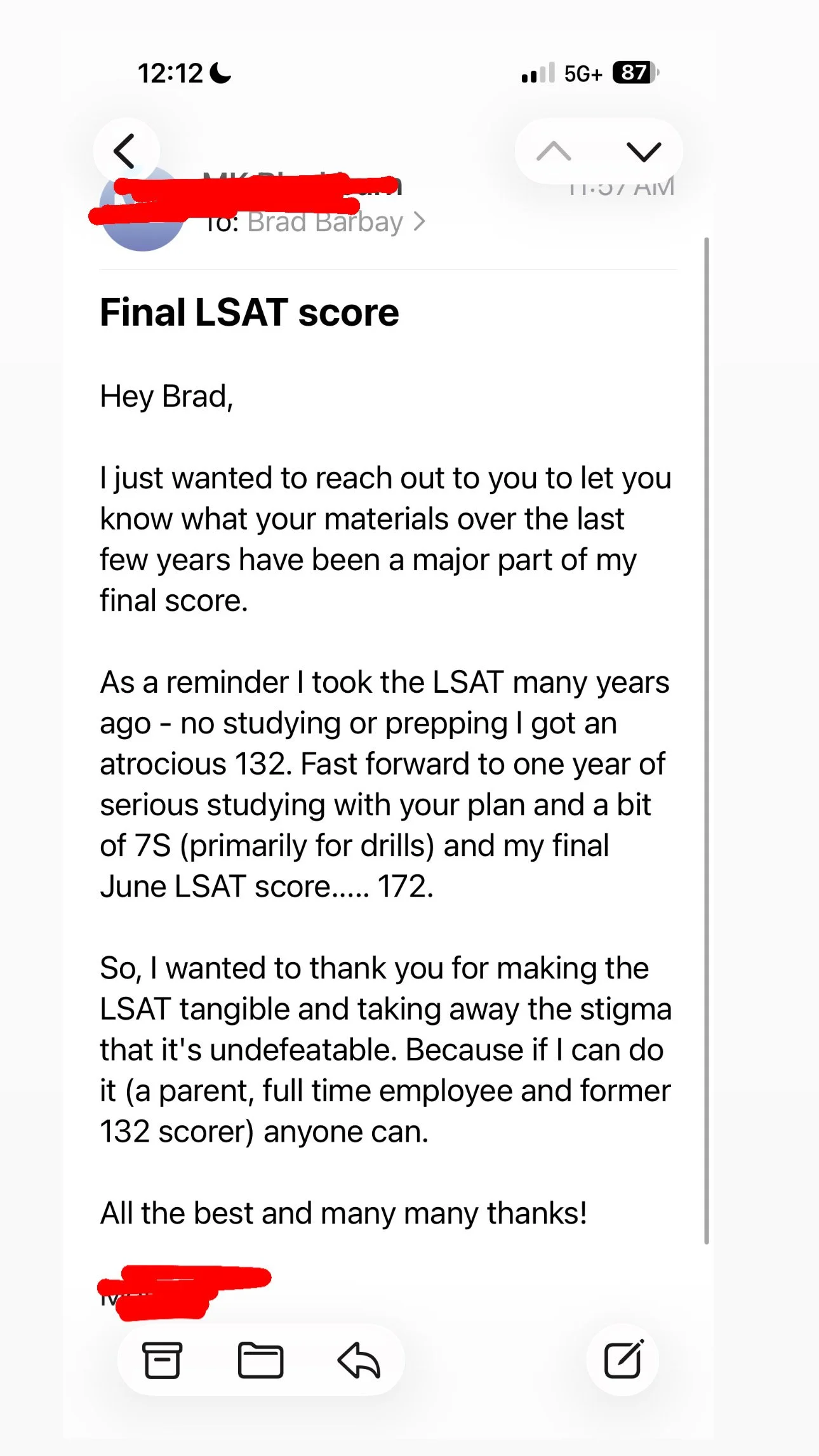Tap the battery indicator showing 87
The image size is (819, 1456).
pos(636,72)
